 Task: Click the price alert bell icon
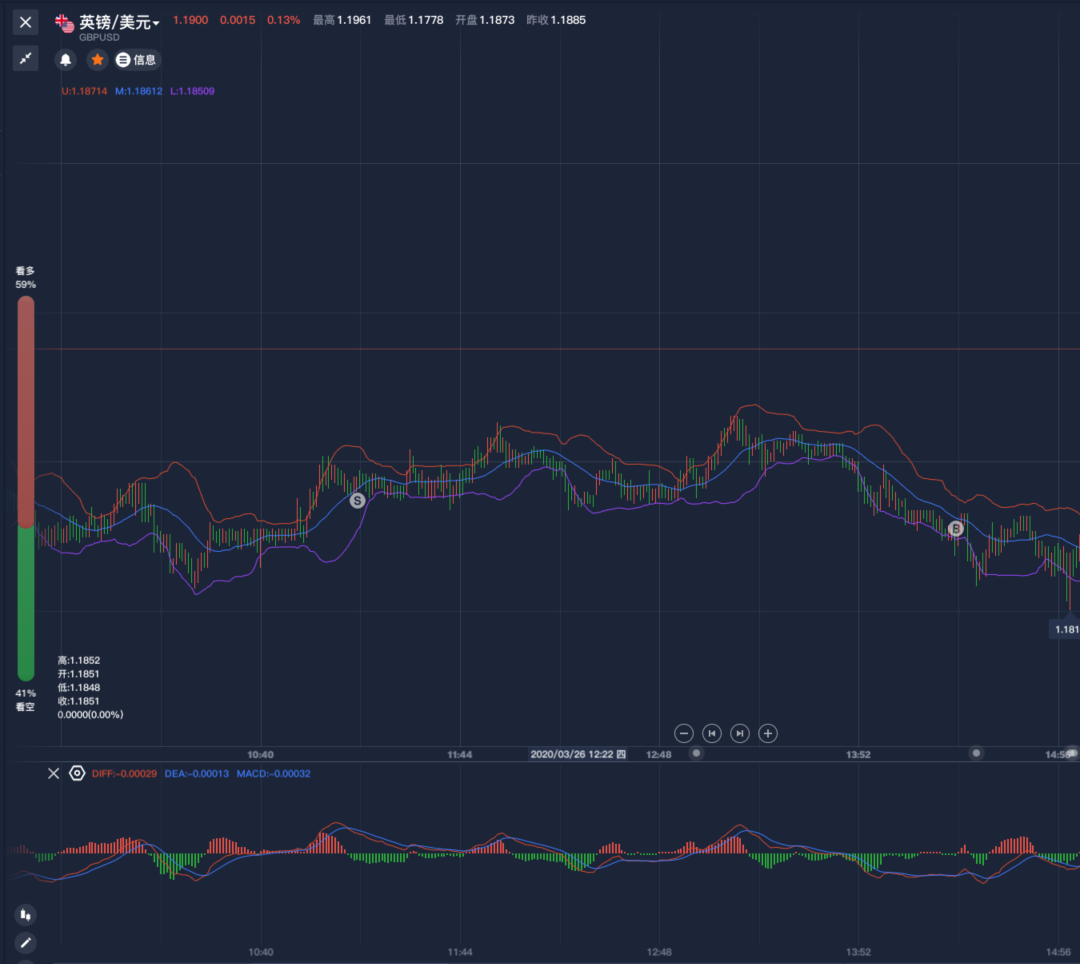tap(66, 60)
